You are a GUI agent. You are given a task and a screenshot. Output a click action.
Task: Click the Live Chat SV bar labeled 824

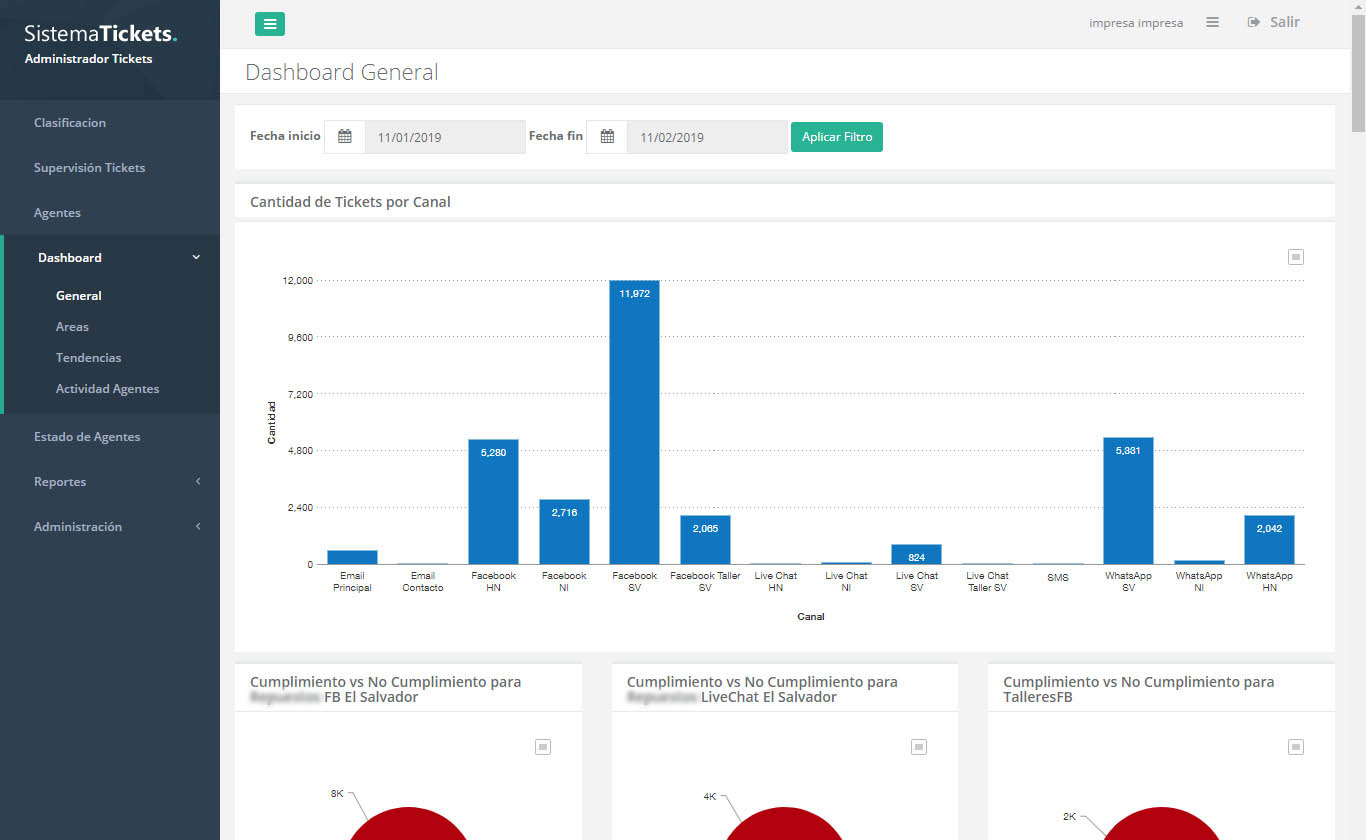tap(917, 555)
